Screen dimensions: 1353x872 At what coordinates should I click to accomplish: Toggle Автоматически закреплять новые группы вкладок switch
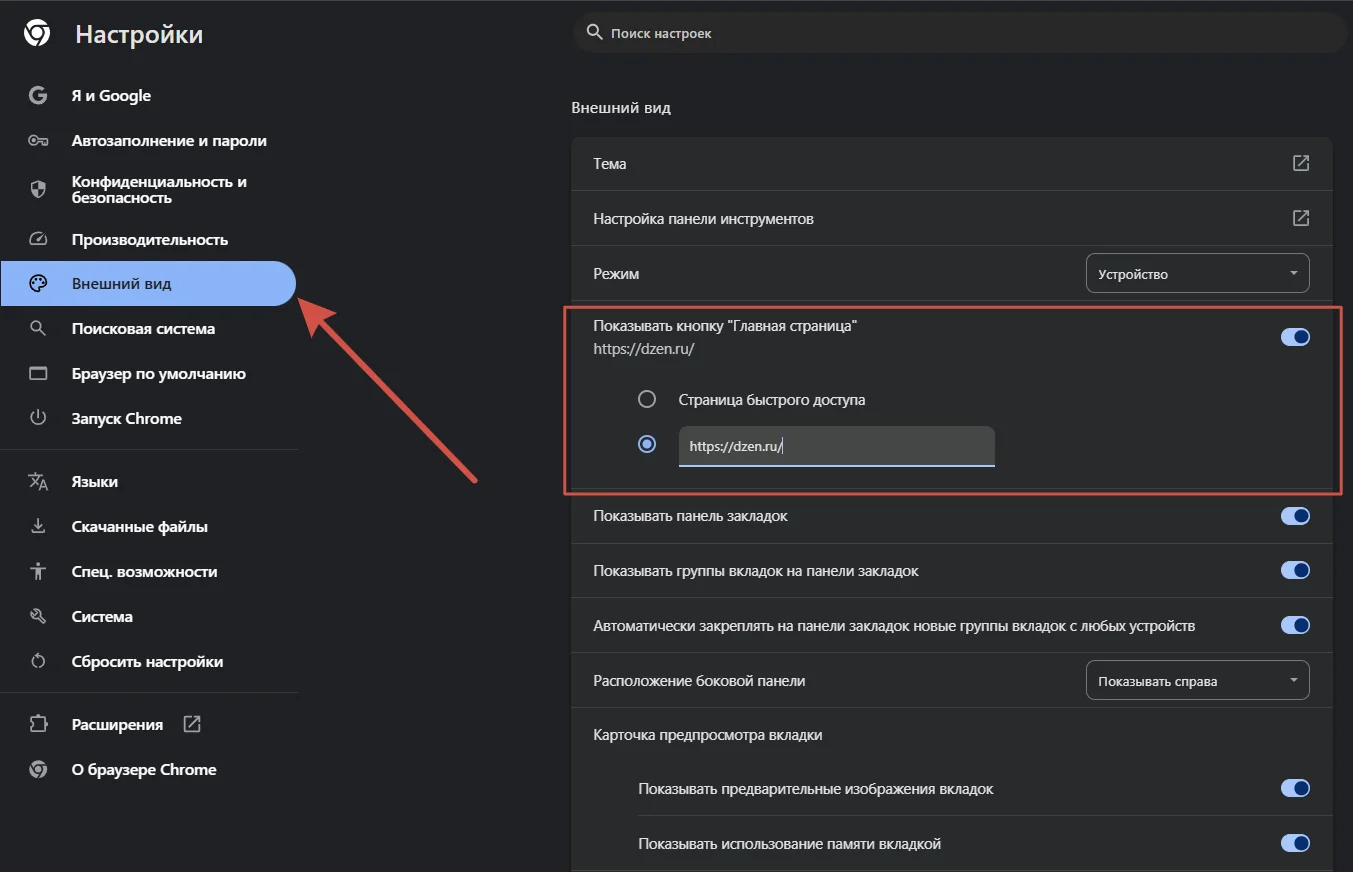point(1295,626)
